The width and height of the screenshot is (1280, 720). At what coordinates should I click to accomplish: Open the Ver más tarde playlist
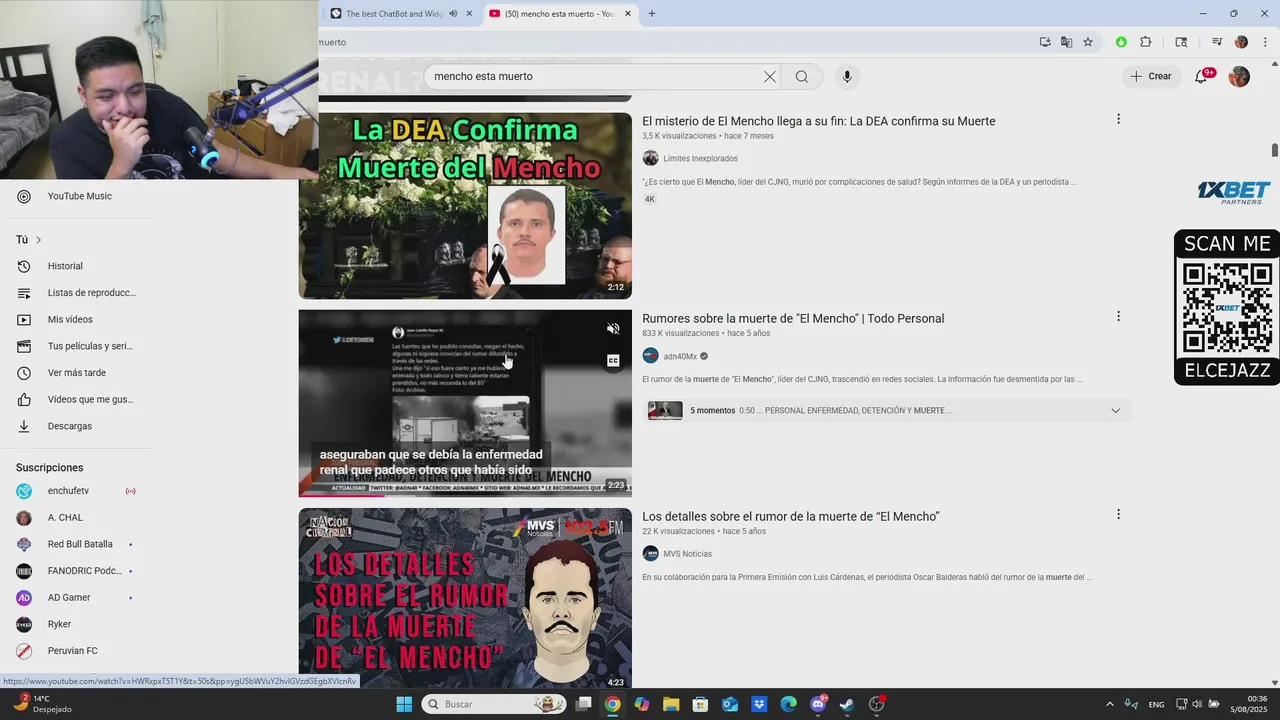78,373
